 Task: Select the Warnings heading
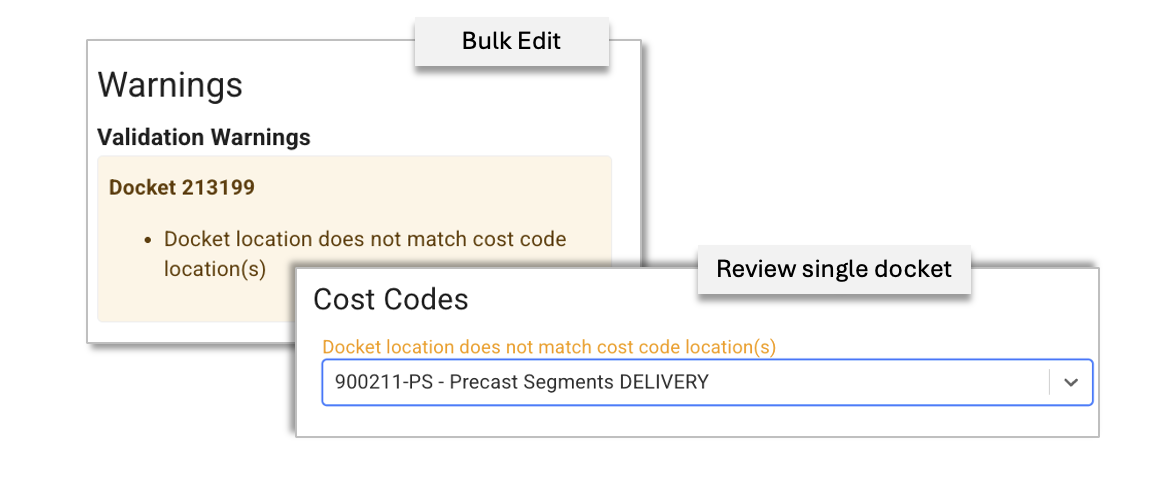click(x=170, y=85)
